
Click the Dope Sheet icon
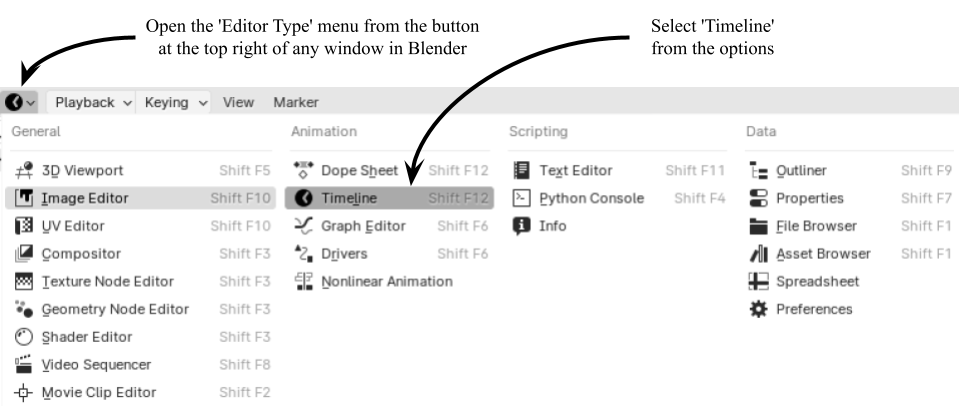pyautogui.click(x=304, y=171)
